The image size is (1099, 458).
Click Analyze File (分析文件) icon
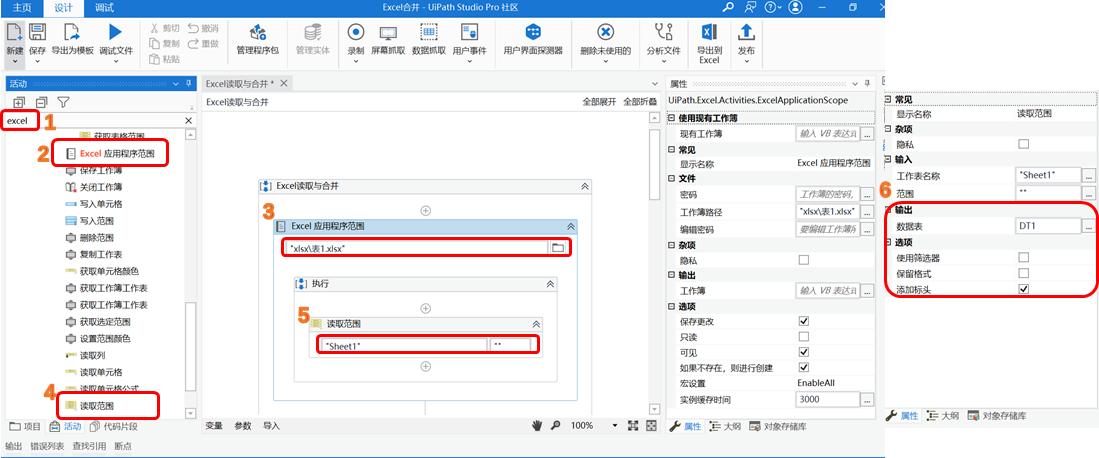pos(663,32)
